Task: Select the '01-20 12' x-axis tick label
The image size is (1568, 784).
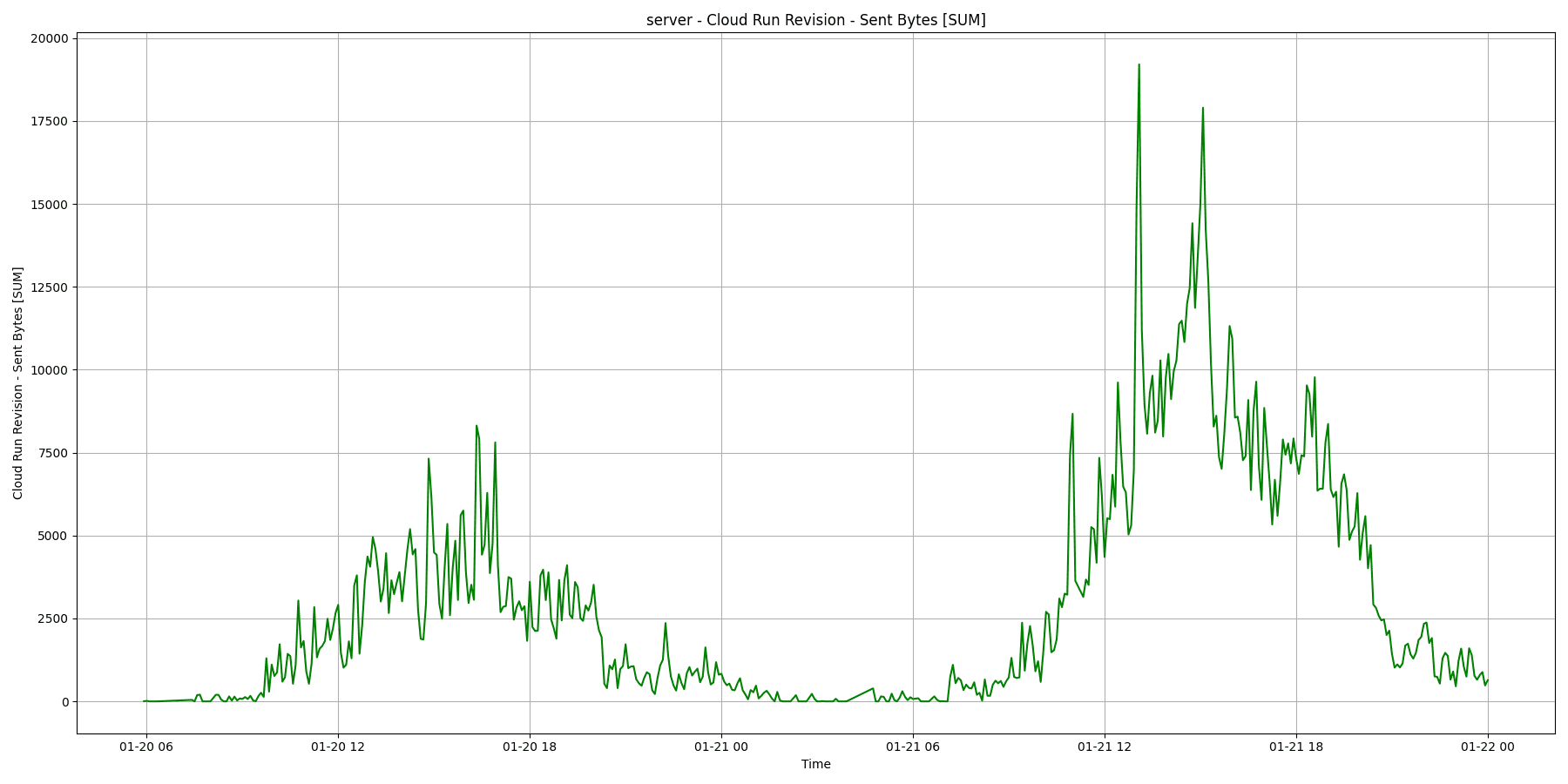Action: 338,746
